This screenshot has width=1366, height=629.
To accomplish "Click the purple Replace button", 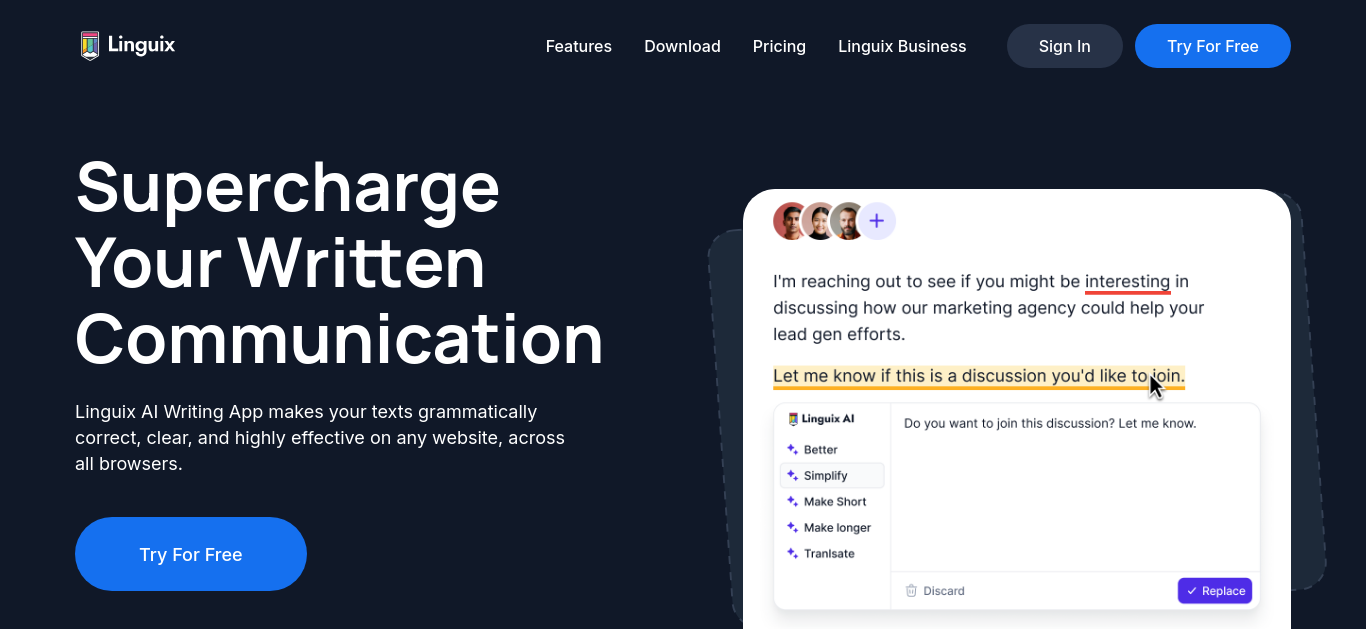I will (1215, 591).
